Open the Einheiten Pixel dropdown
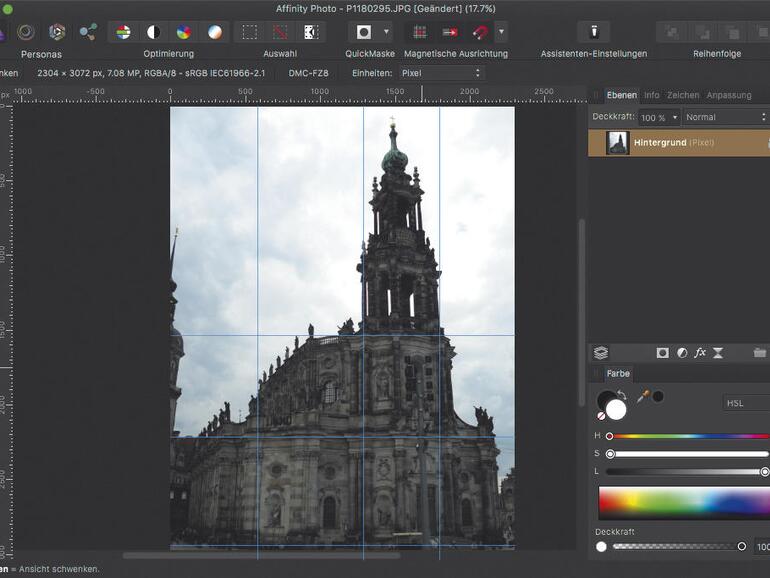Viewport: 770px width, 578px height. pyautogui.click(x=441, y=73)
